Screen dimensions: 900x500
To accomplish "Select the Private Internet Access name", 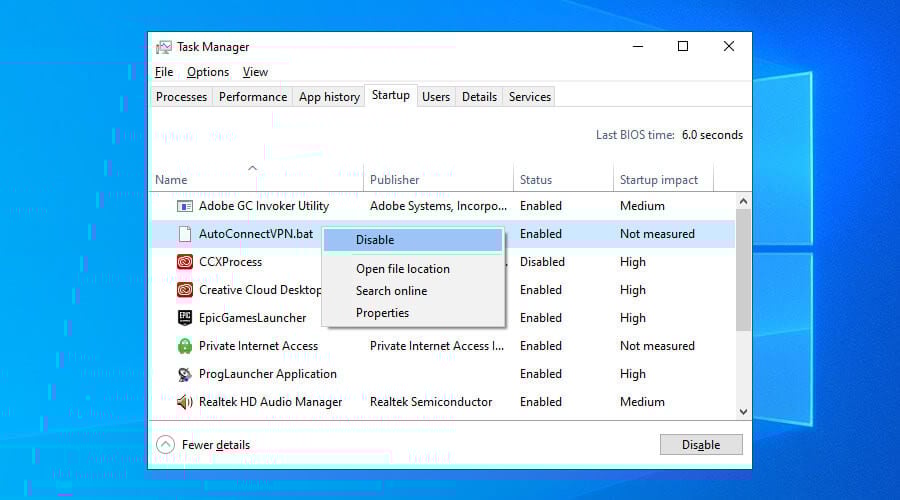I will (258, 346).
